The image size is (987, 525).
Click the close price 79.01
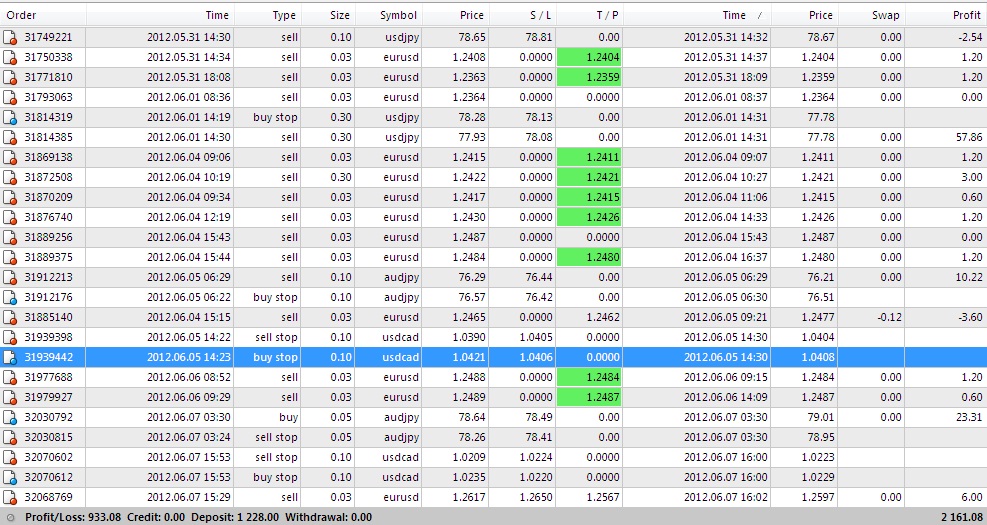pos(821,417)
